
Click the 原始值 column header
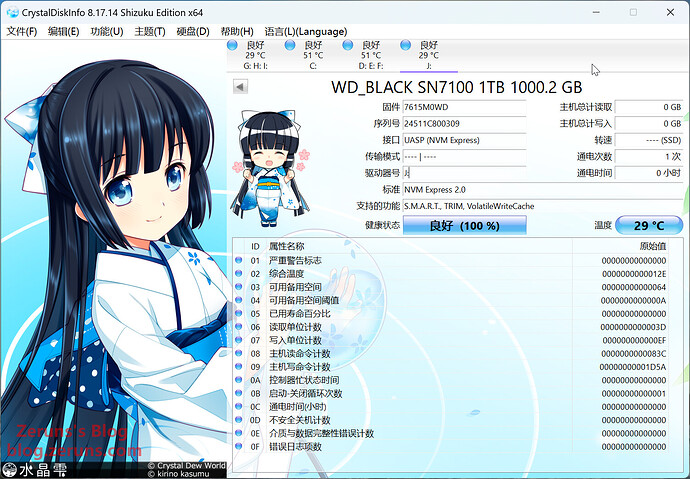[x=651, y=246]
